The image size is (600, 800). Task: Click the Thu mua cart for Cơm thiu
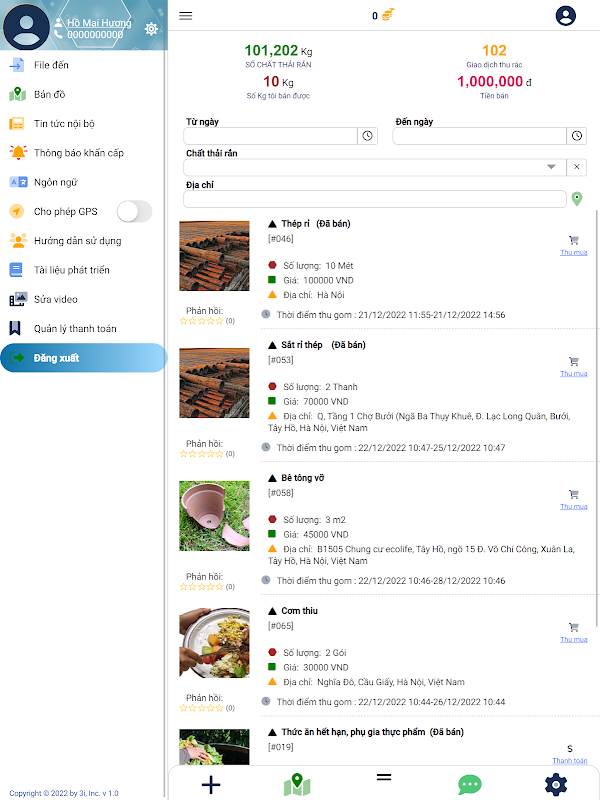pos(574,632)
